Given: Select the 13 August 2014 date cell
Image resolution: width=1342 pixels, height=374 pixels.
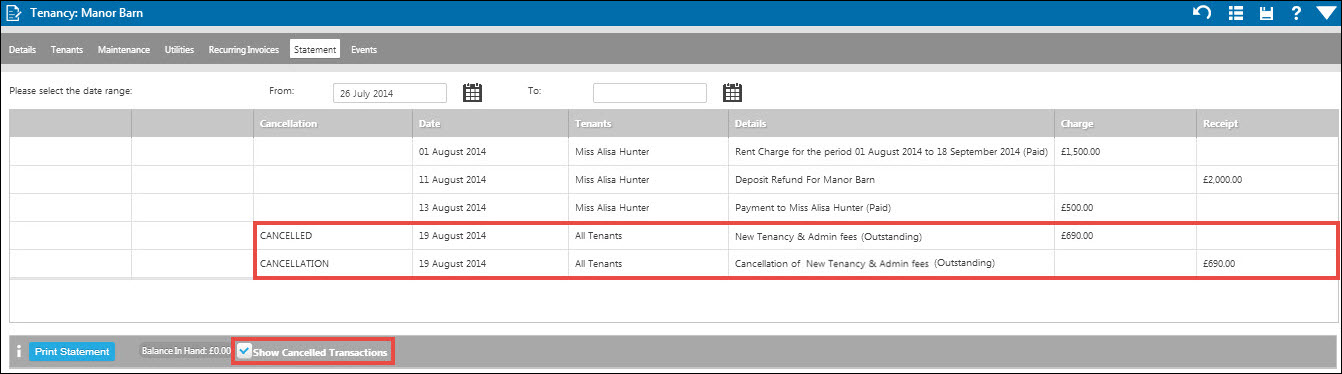Looking at the screenshot, I should coord(491,208).
